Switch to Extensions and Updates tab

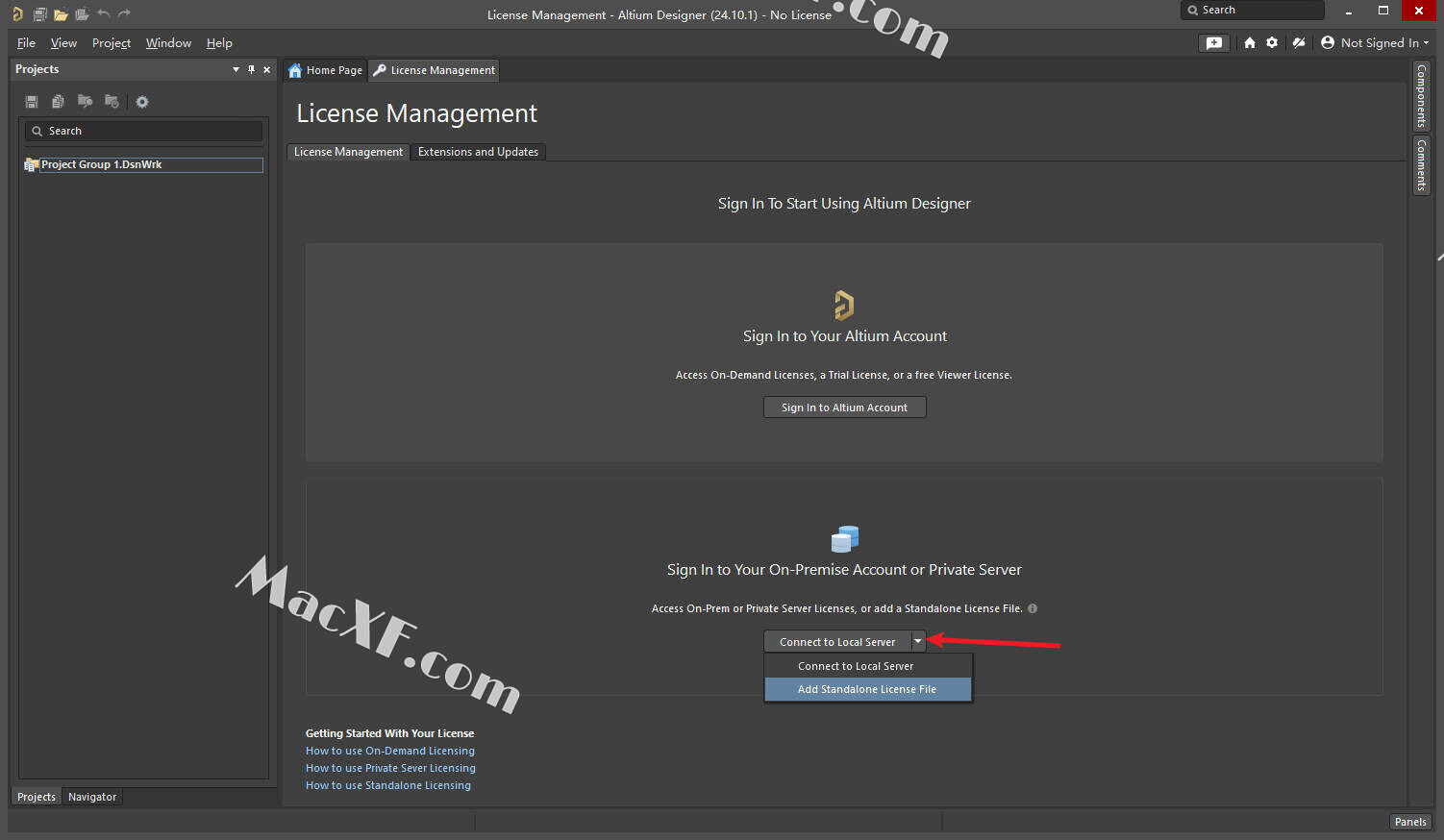point(478,152)
